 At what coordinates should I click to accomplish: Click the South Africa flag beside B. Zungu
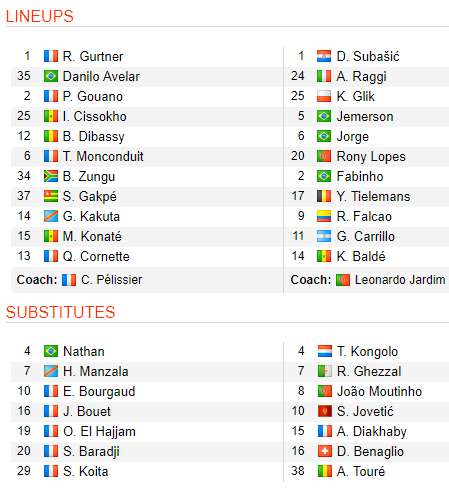(51, 176)
